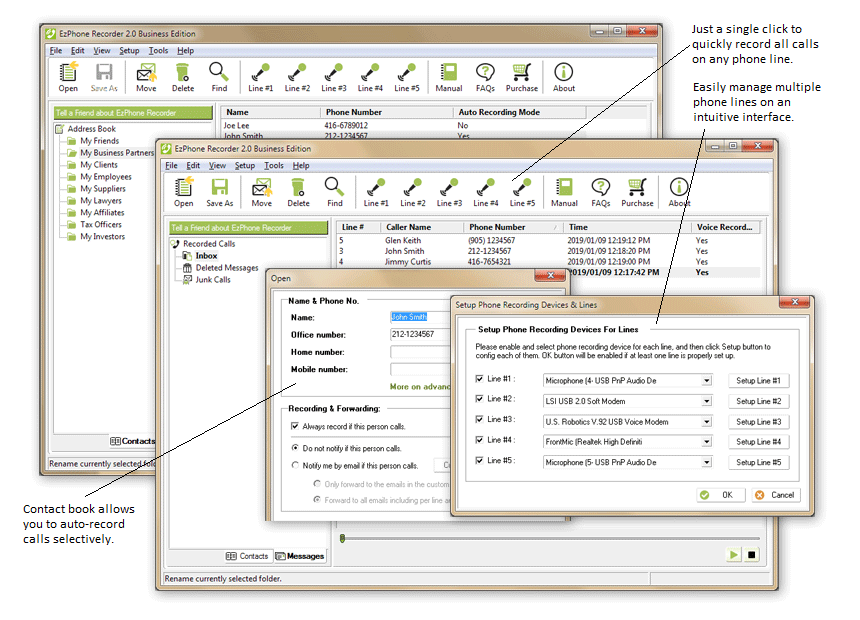Click Move icon in front window toolbar
Screen dimensions: 860x620
coord(262,191)
